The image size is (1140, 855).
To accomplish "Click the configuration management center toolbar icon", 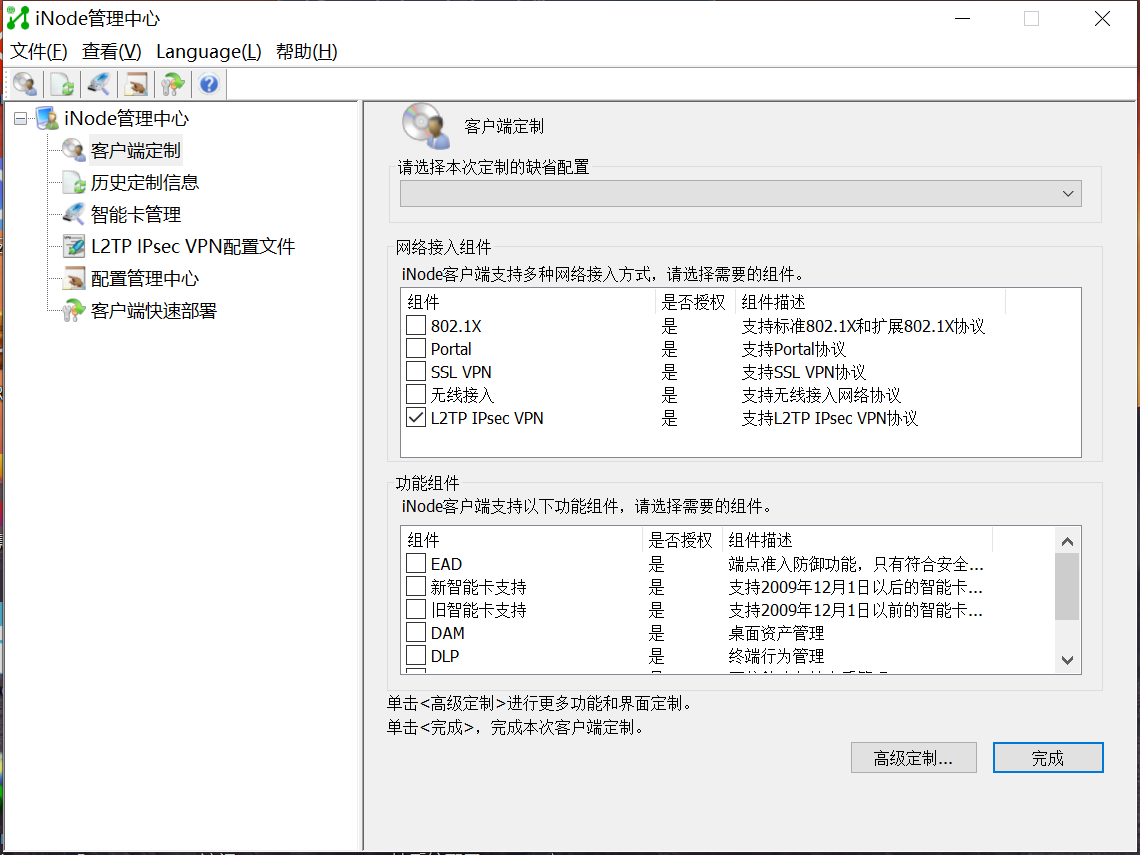I will tap(136, 84).
